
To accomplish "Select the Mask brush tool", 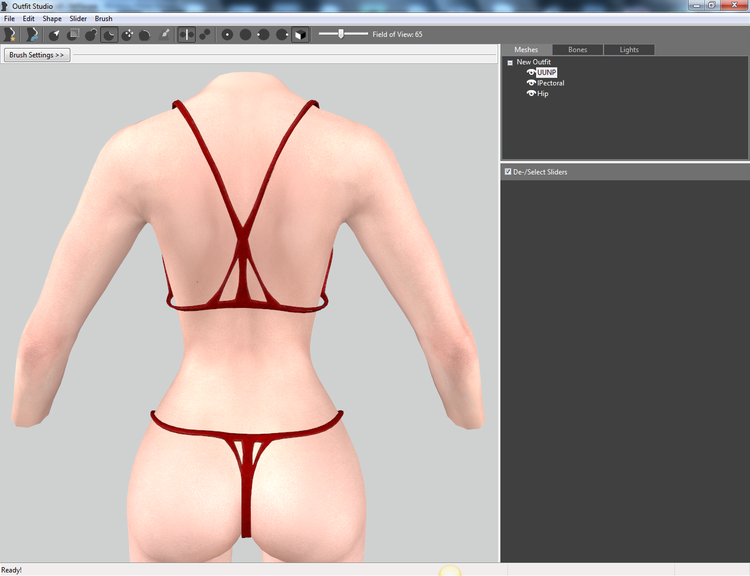I will click(x=73, y=34).
